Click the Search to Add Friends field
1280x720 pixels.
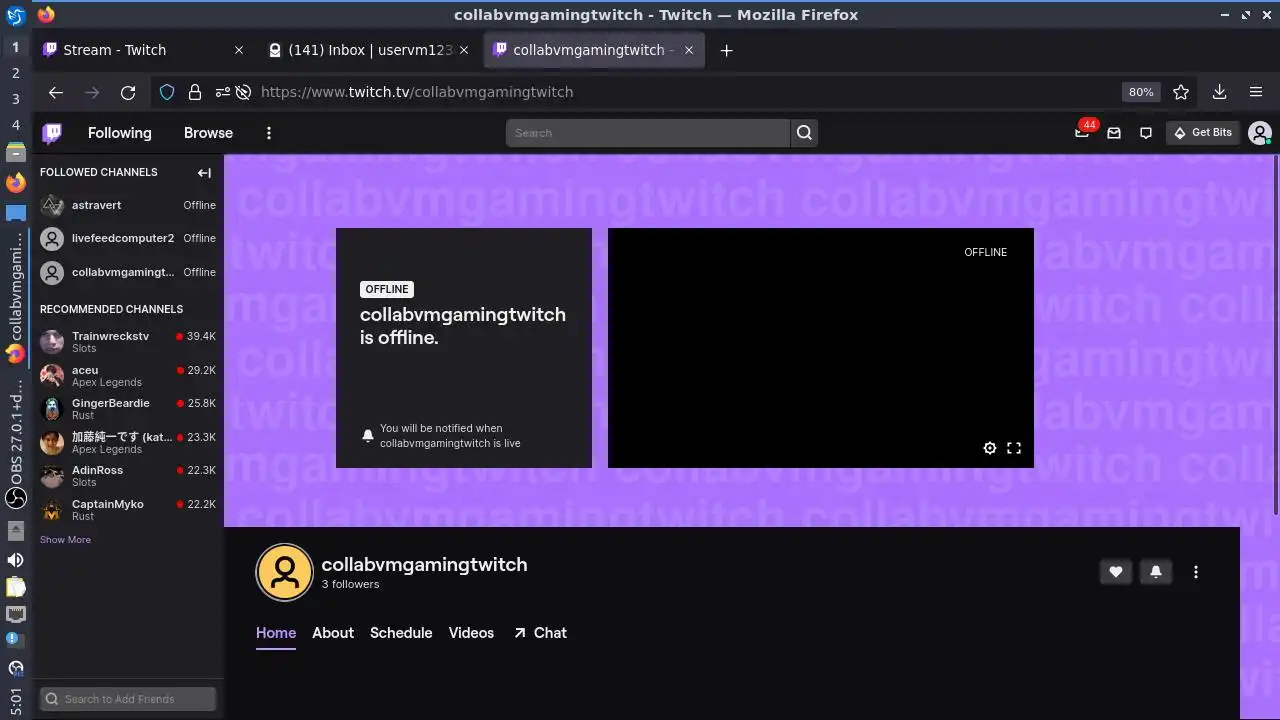(128, 699)
